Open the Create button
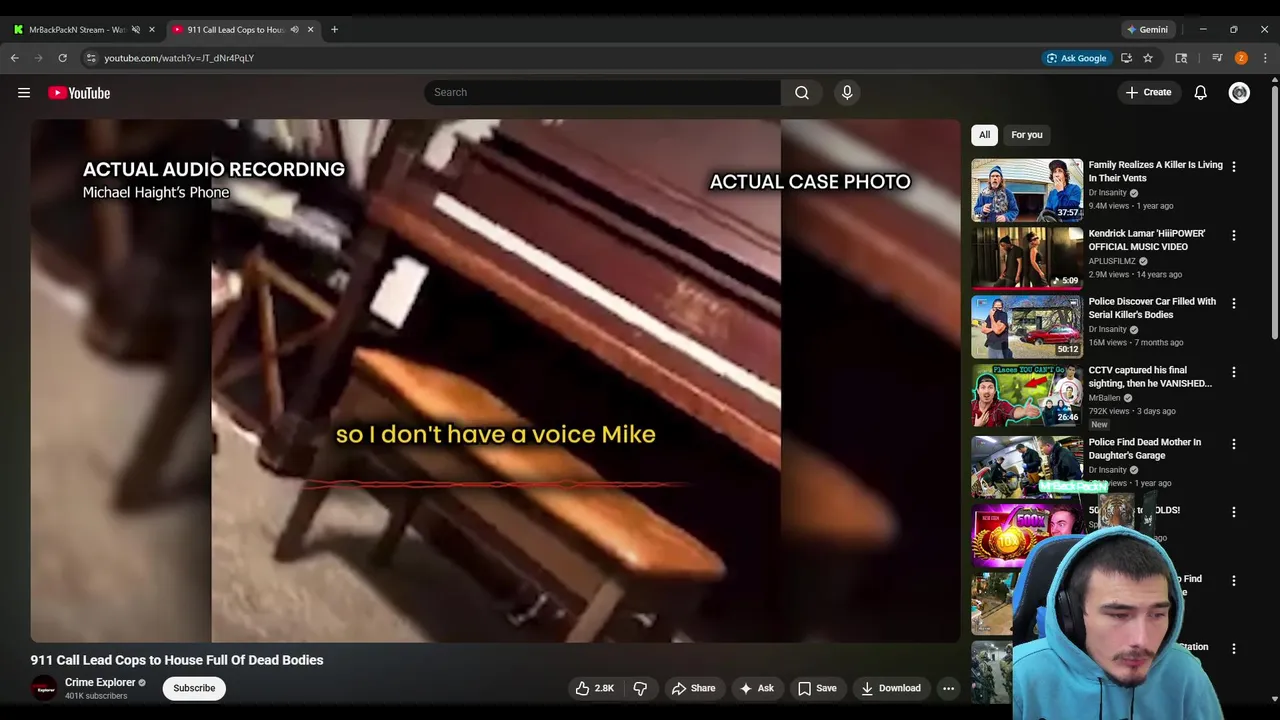 1148,92
